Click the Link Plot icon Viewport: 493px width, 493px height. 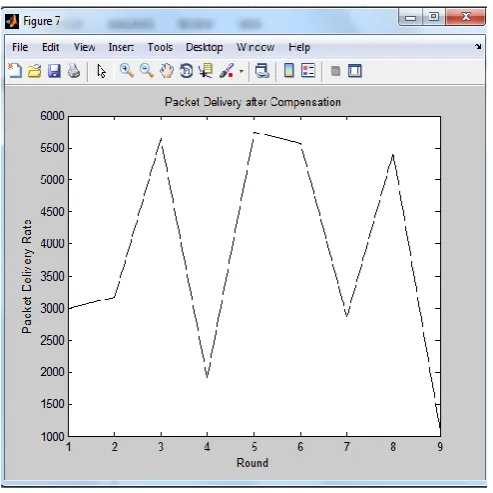tap(262, 71)
